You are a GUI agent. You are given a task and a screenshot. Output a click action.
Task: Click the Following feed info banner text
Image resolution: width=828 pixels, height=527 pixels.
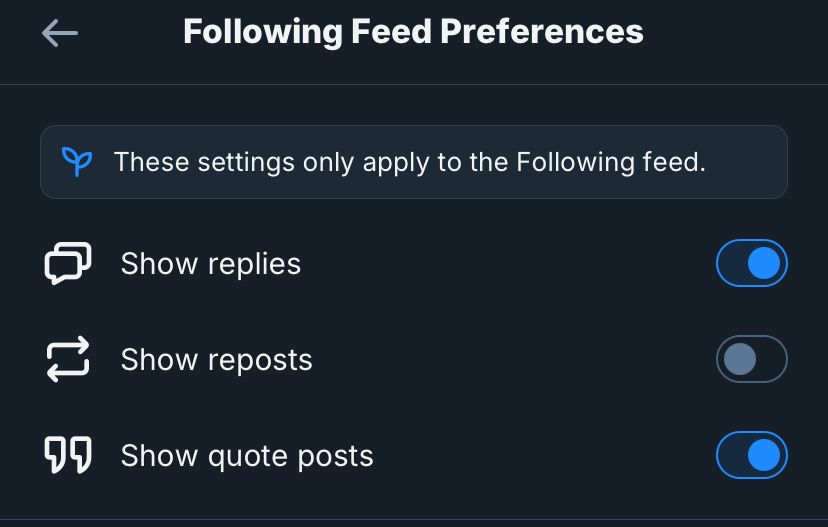pos(410,162)
